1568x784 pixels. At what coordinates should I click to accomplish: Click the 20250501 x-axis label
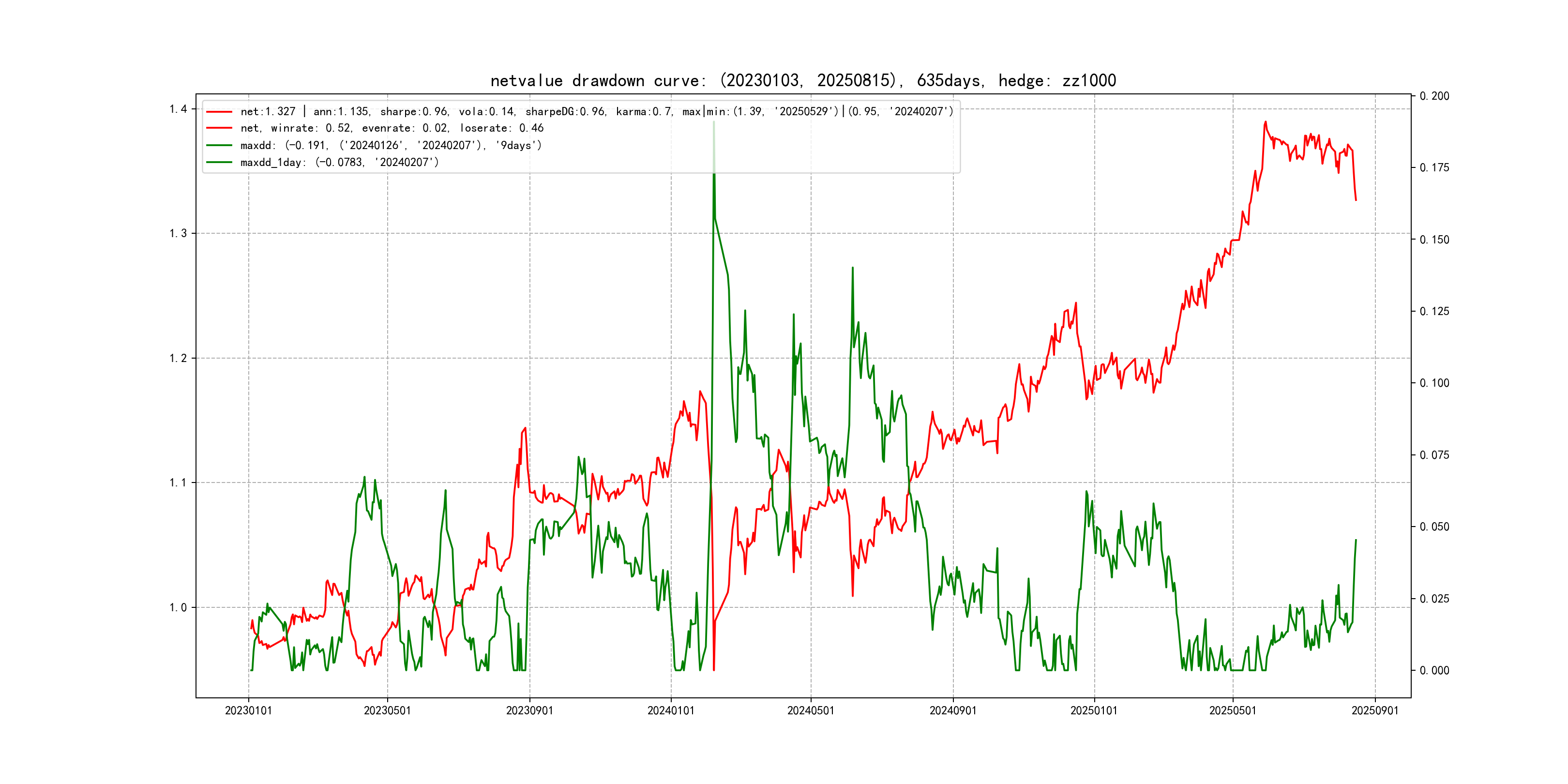click(x=1233, y=711)
